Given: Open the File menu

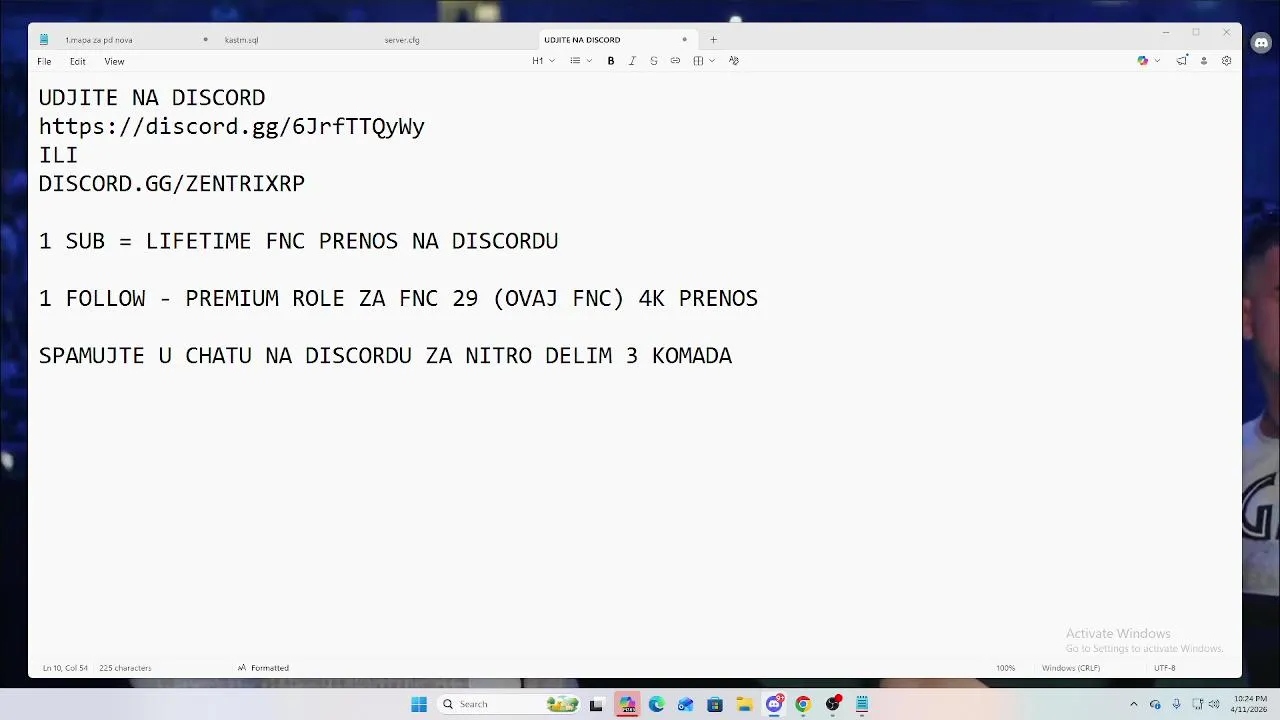Looking at the screenshot, I should tap(44, 62).
